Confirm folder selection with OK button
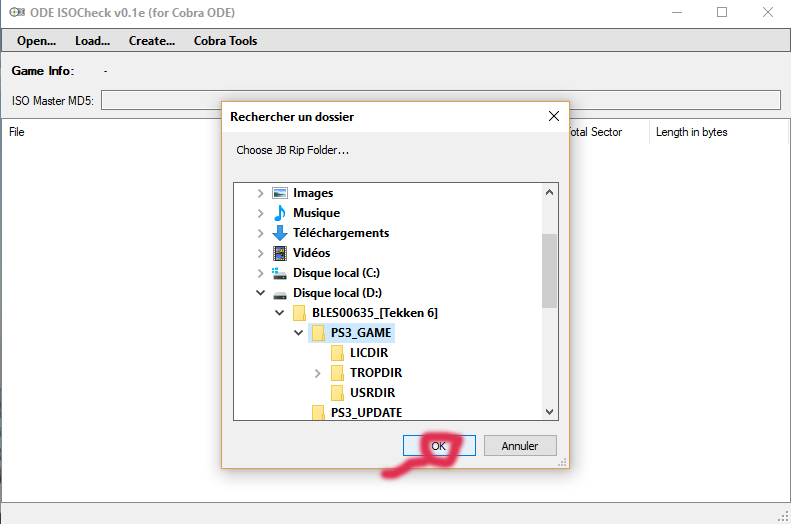Viewport: 791px width, 524px height. [x=439, y=446]
